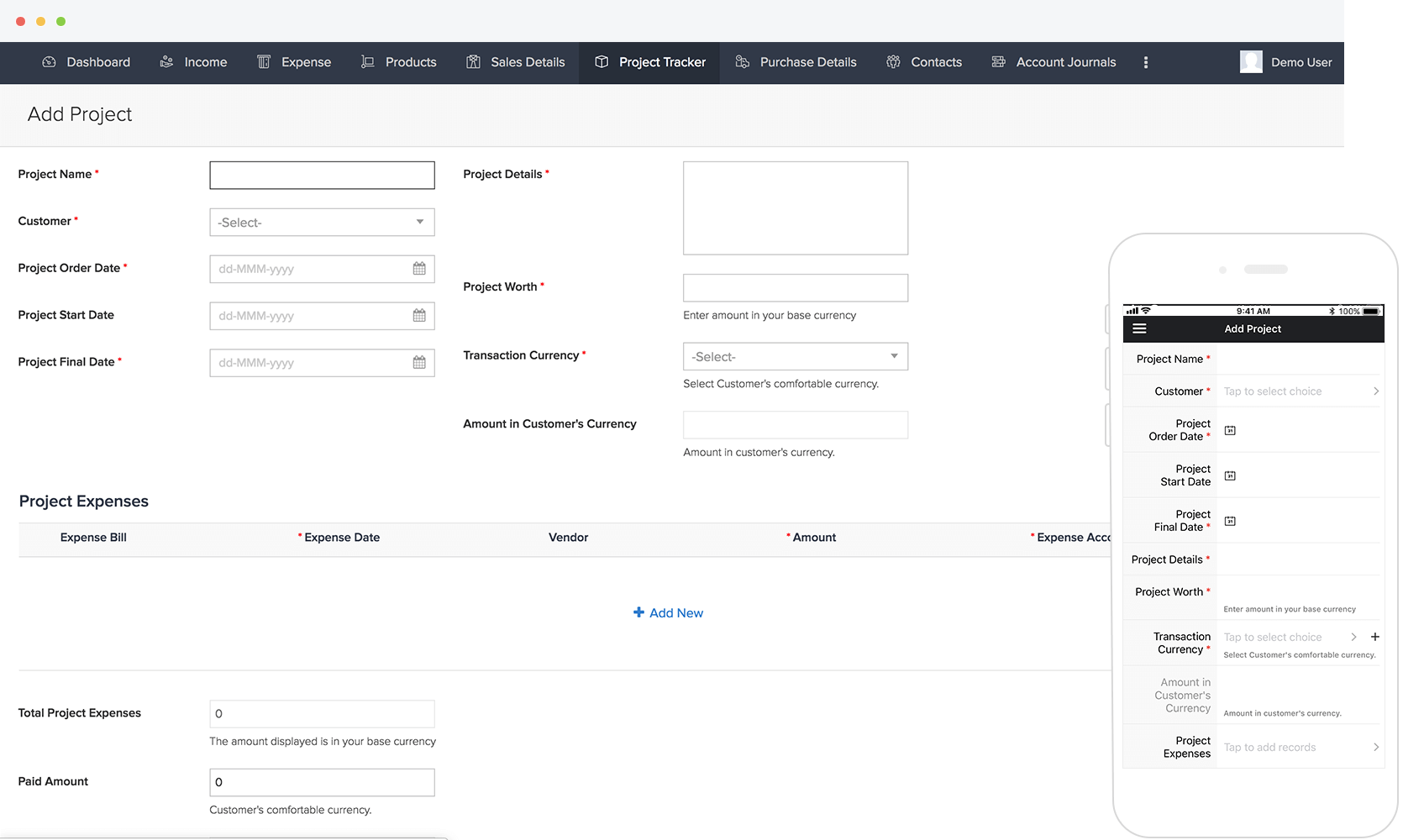Click the yellow macOS minimize button
The width and height of the screenshot is (1403, 840).
click(40, 21)
